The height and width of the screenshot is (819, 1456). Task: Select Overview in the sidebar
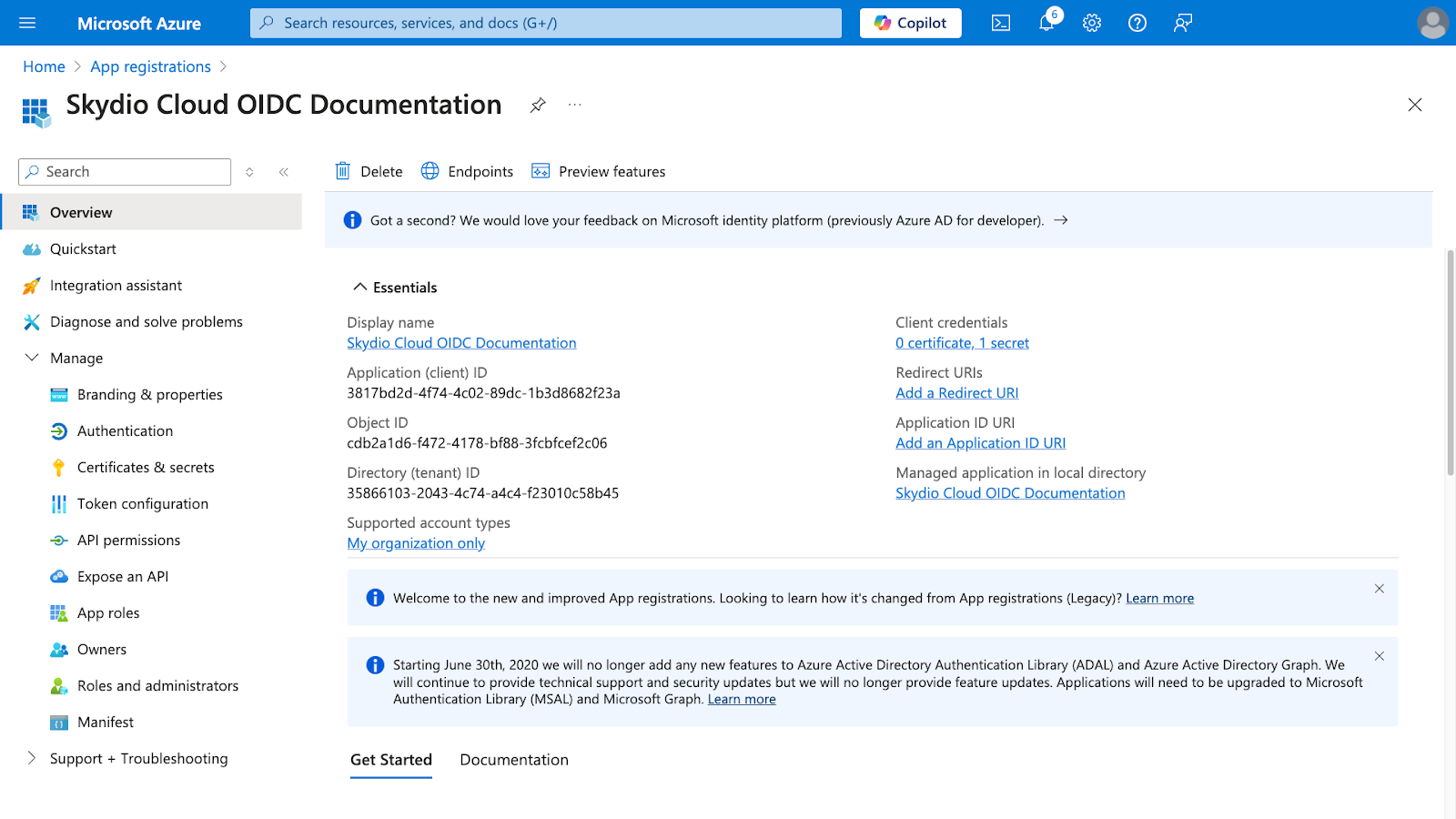tap(151, 212)
